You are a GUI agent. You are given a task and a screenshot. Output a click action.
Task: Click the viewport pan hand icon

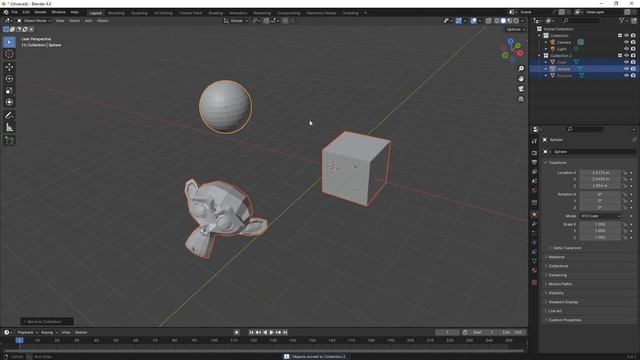coord(521,79)
